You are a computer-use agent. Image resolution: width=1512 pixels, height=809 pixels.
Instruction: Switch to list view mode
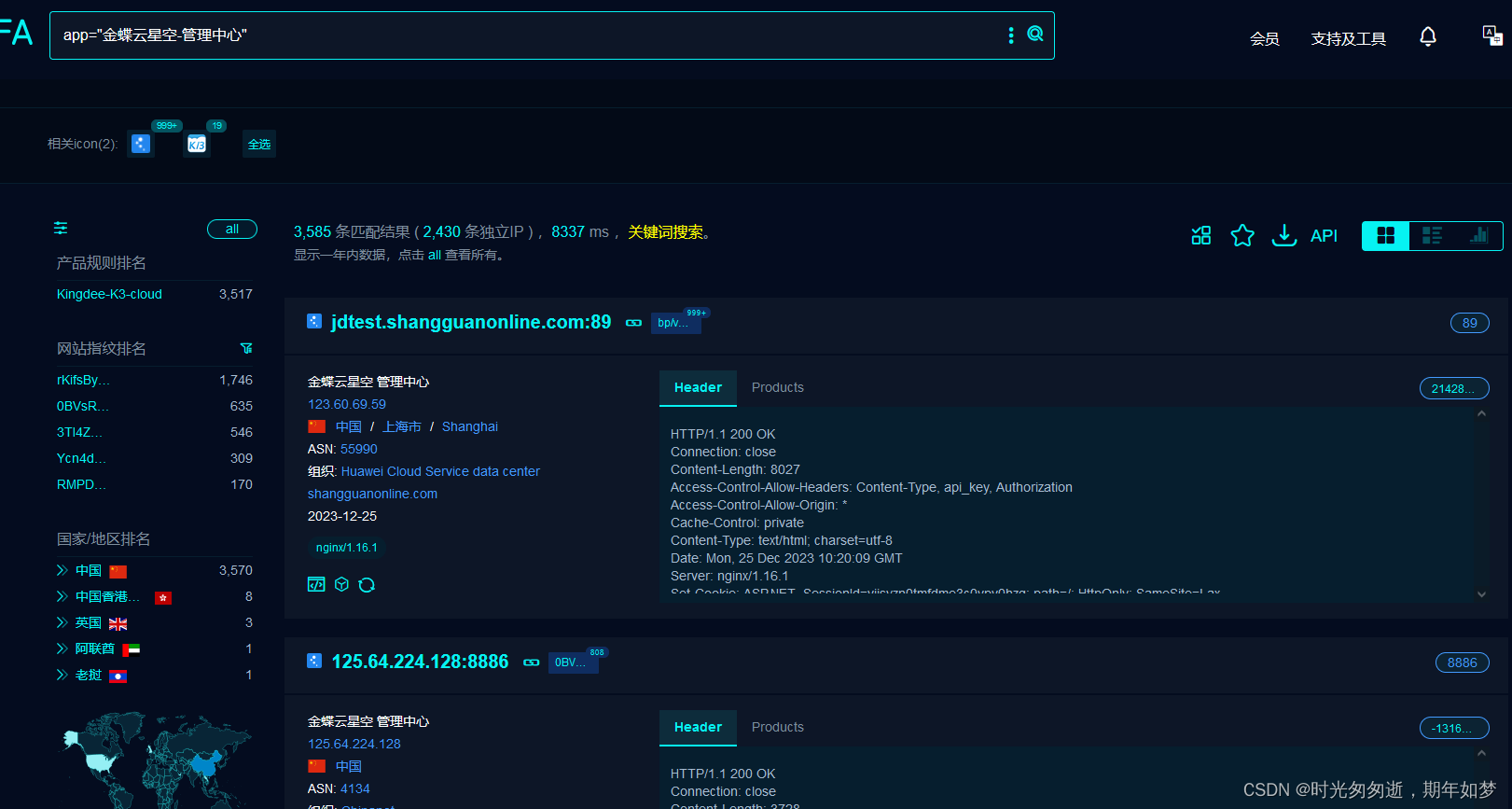1432,235
